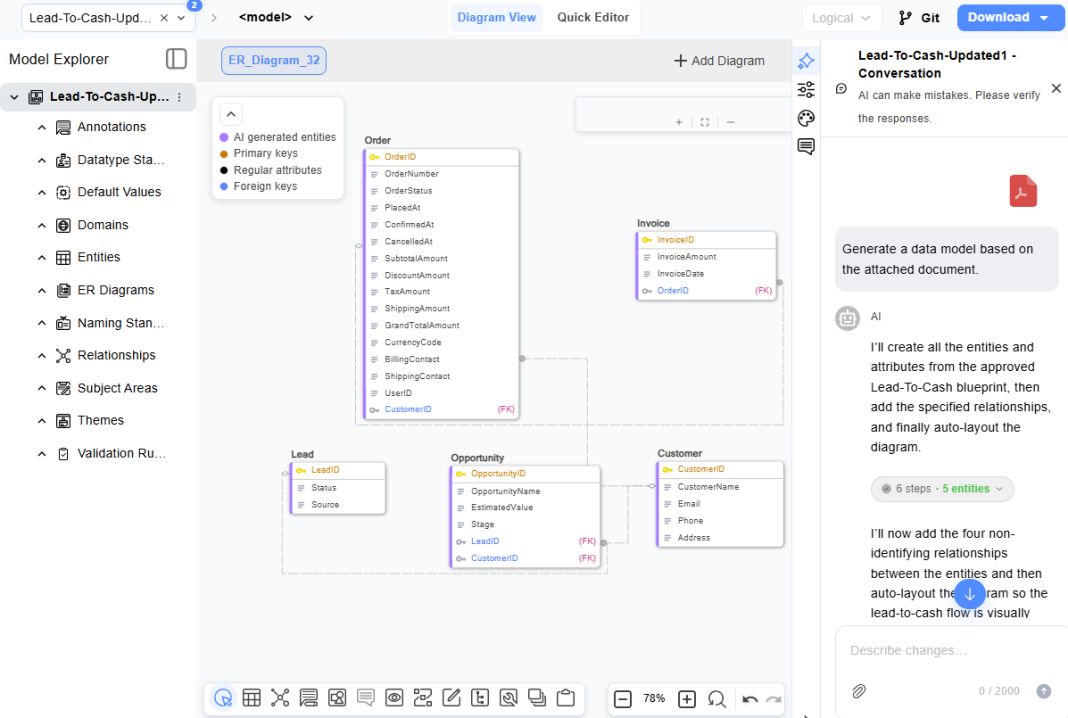Click the send message arrow button
The height and width of the screenshot is (718, 1068).
(x=1043, y=691)
